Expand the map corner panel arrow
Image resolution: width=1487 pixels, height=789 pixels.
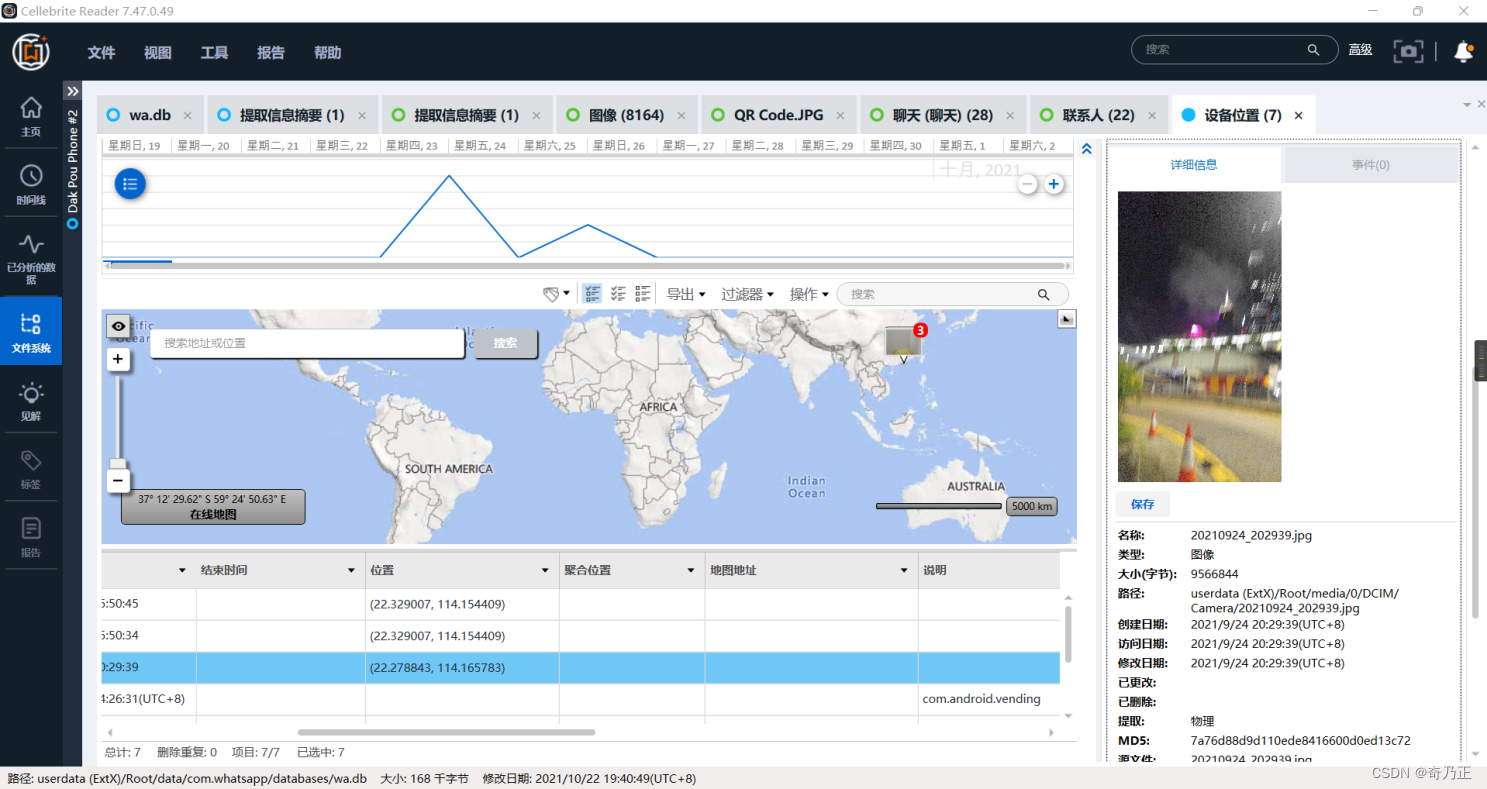pyautogui.click(x=1066, y=319)
